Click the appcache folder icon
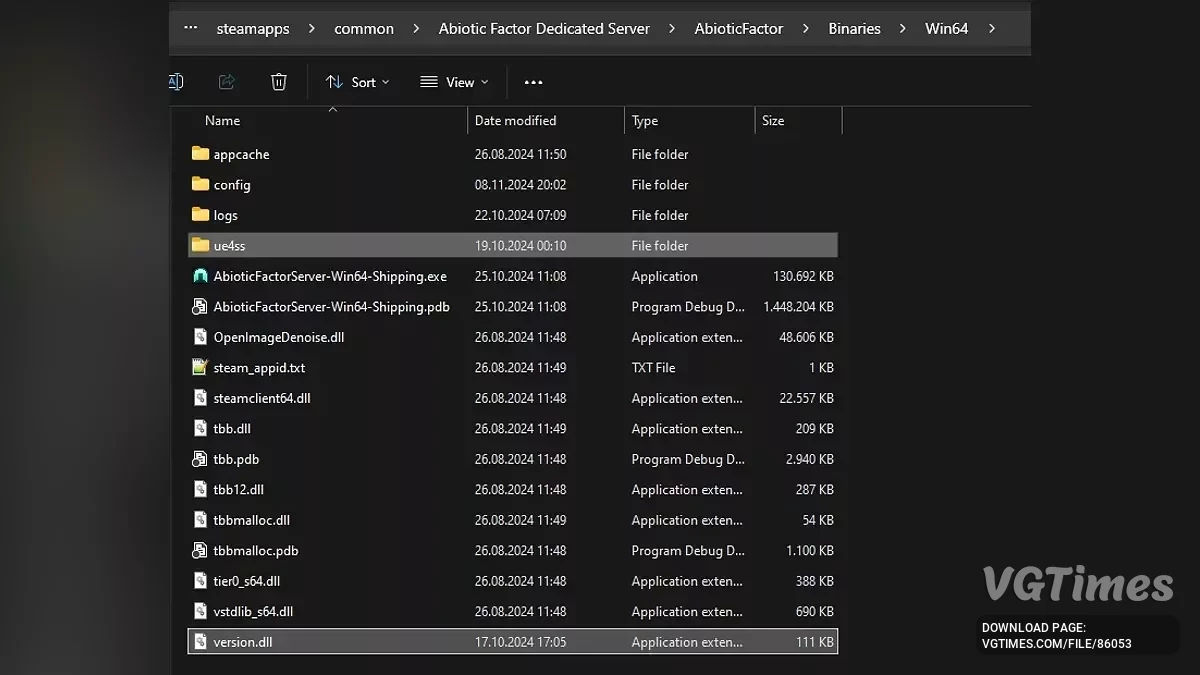Viewport: 1200px width, 675px height. (x=200, y=154)
